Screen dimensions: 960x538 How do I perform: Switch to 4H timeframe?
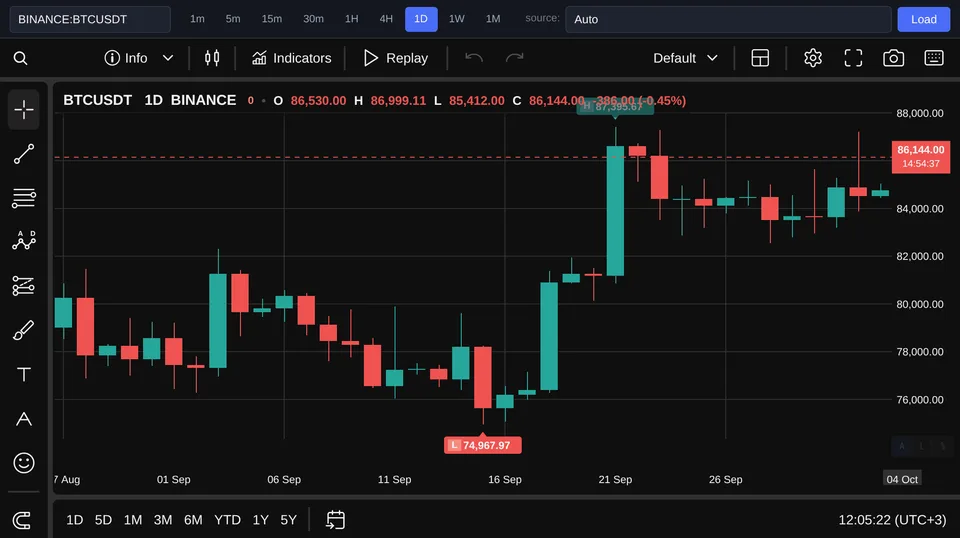pyautogui.click(x=386, y=19)
